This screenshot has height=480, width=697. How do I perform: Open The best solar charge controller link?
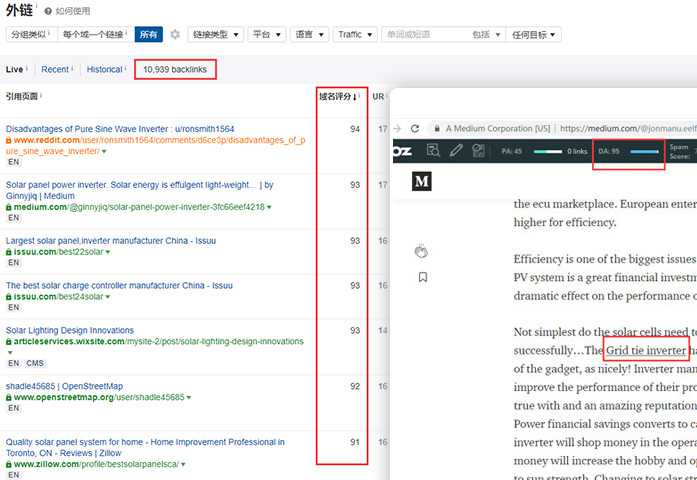tap(119, 285)
